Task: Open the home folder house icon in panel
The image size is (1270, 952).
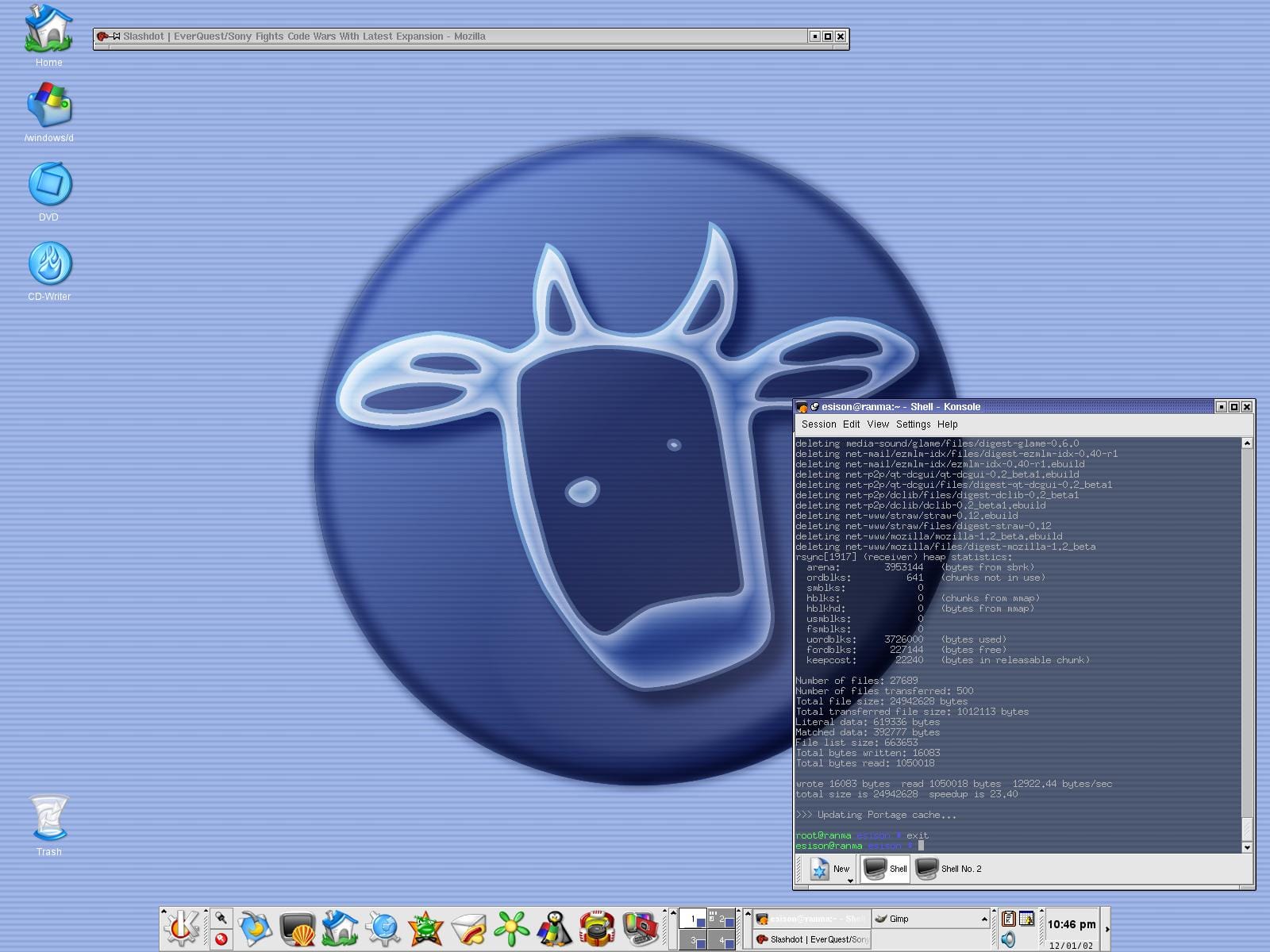Action: point(340,928)
